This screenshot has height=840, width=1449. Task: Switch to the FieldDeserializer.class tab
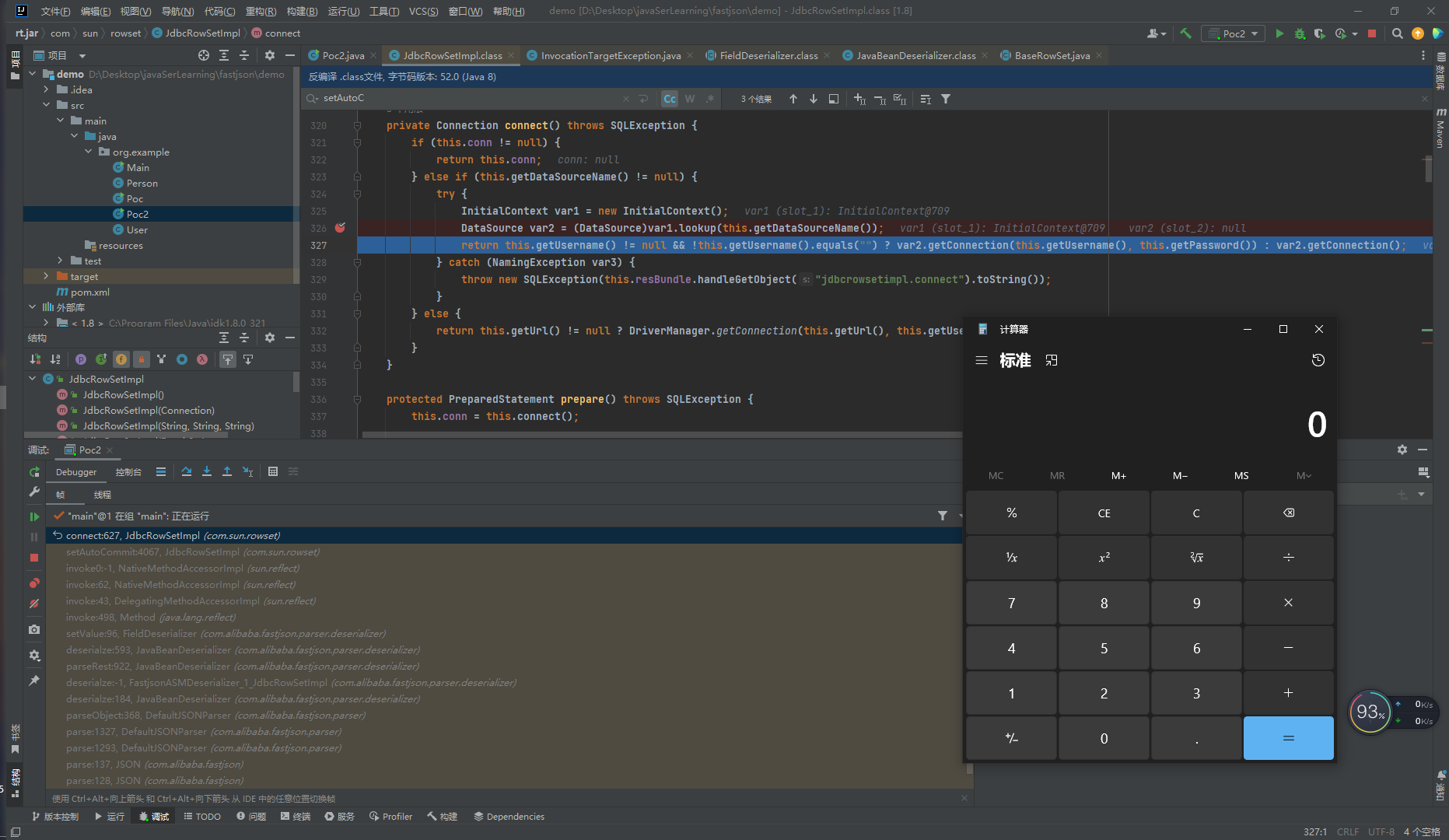768,55
